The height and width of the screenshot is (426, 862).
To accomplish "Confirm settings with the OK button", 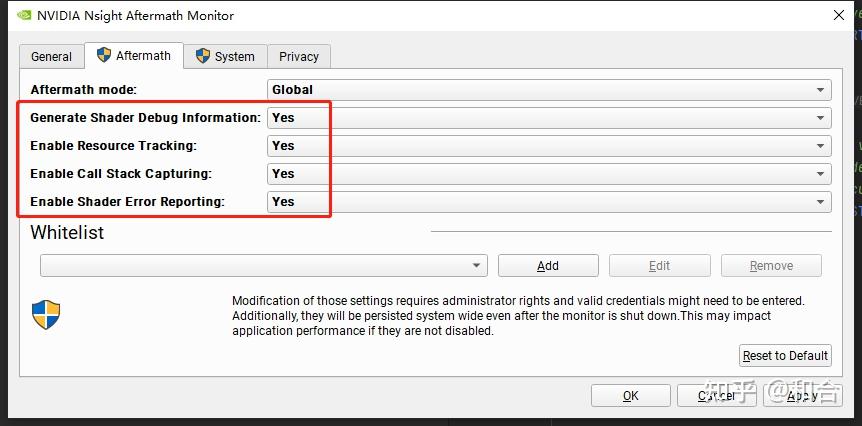I will pos(630,396).
